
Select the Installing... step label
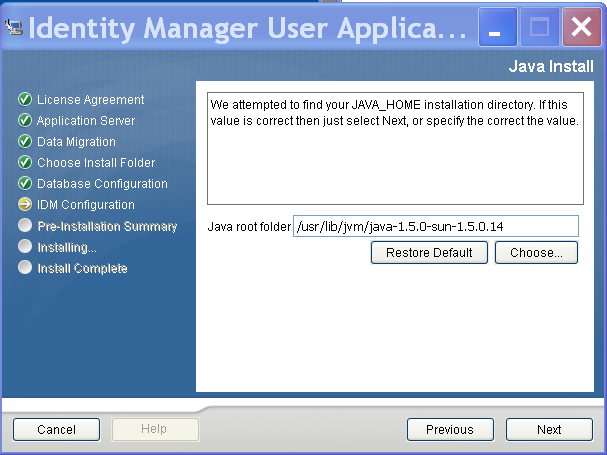pyautogui.click(x=67, y=247)
